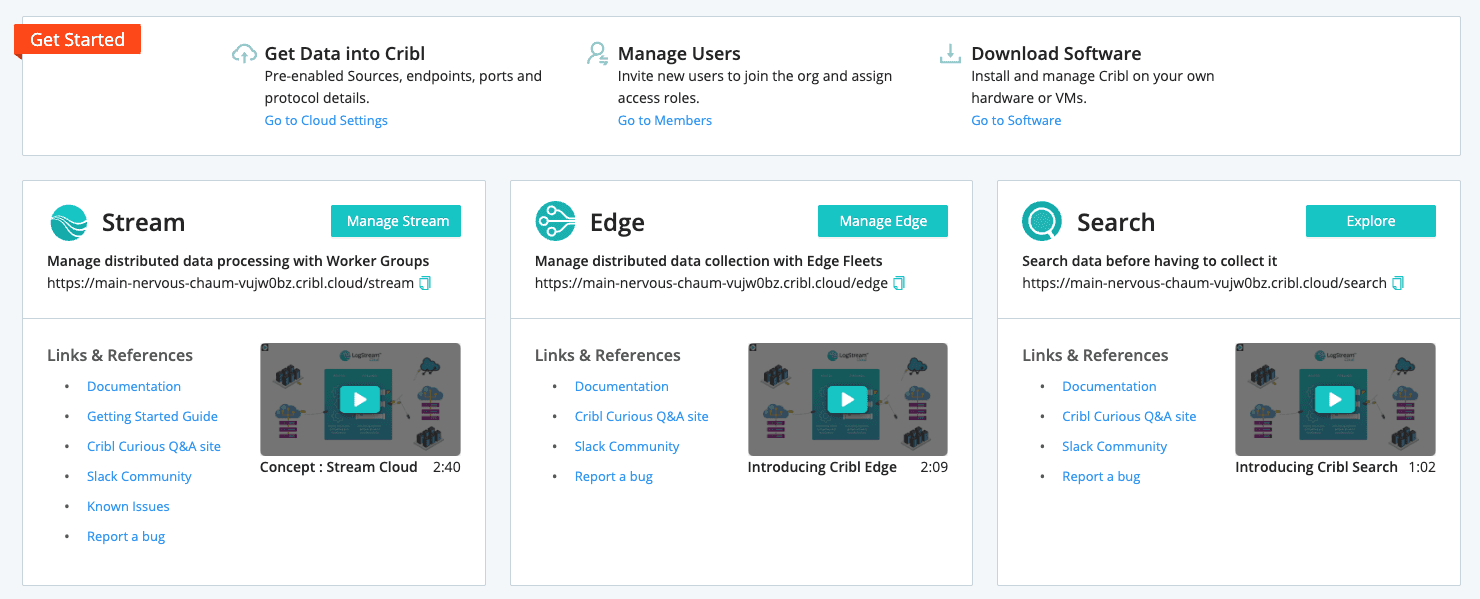Copy the Stream URL with copy icon
The height and width of the screenshot is (599, 1480).
click(425, 283)
